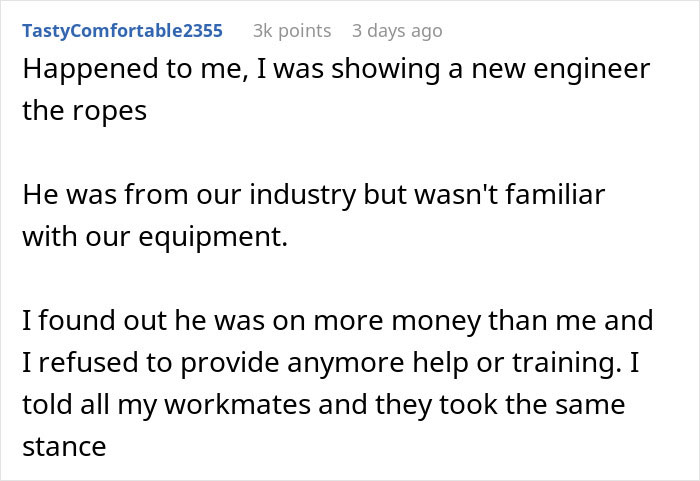This screenshot has height=481, width=700.
Task: Click the word "industry" in second paragraph
Action: pyautogui.click(x=275, y=195)
